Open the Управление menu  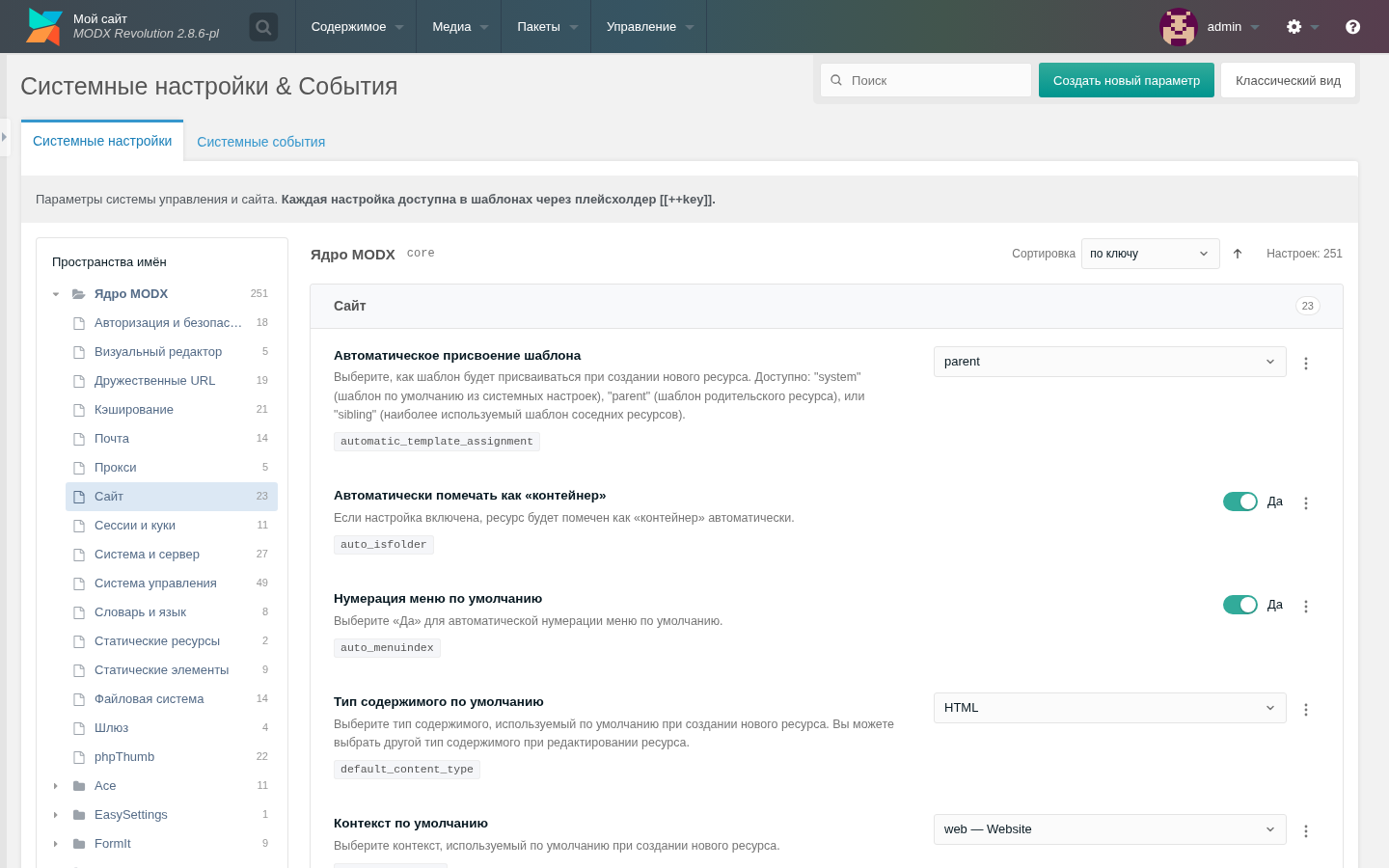(649, 27)
